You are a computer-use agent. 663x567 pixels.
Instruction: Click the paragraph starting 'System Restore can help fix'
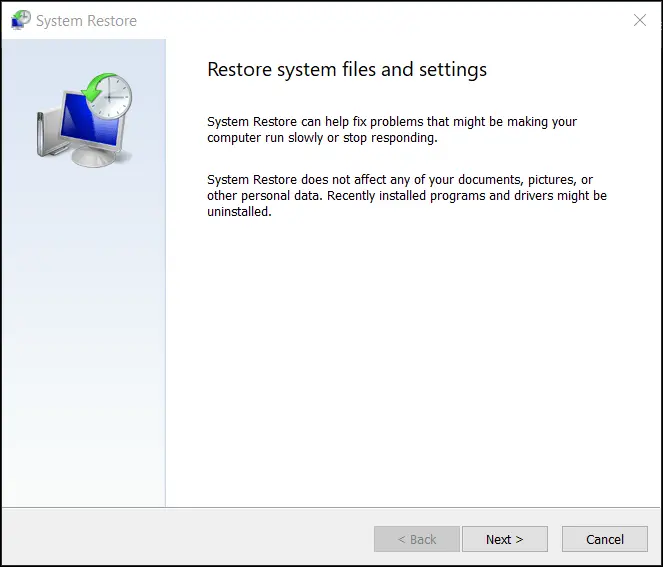tap(392, 129)
